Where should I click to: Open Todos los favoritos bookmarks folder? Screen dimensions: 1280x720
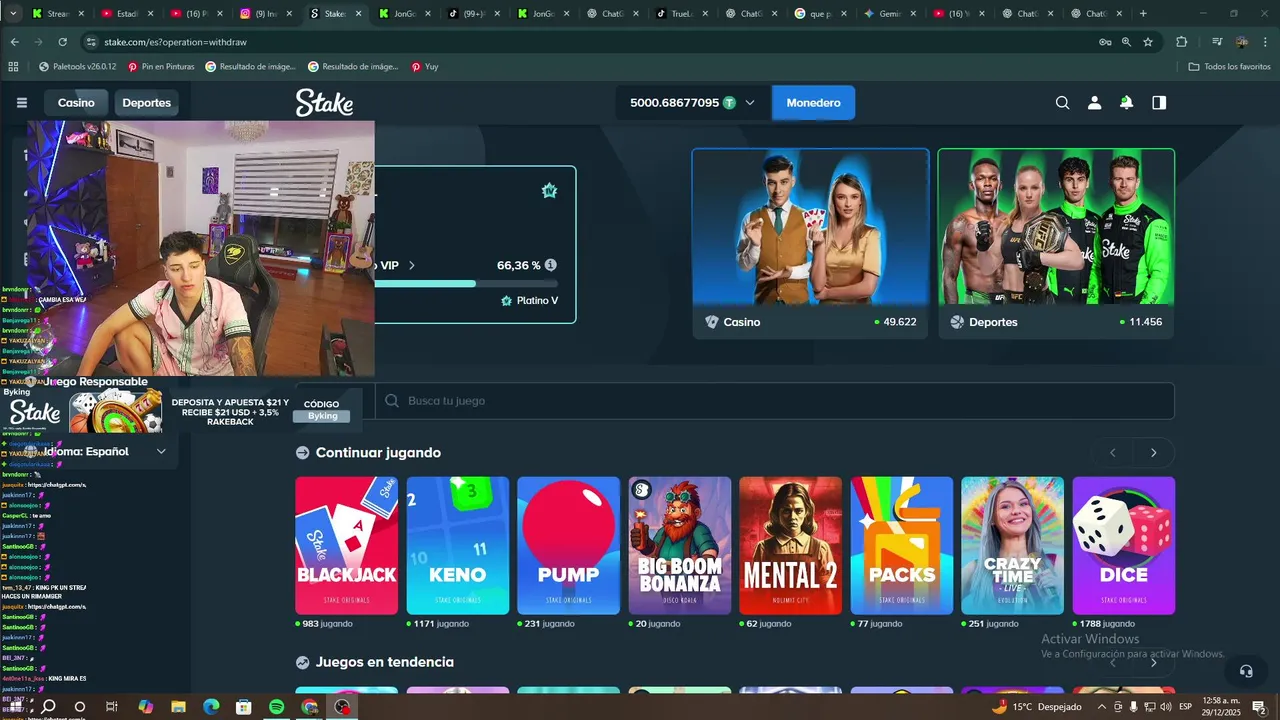point(1229,67)
